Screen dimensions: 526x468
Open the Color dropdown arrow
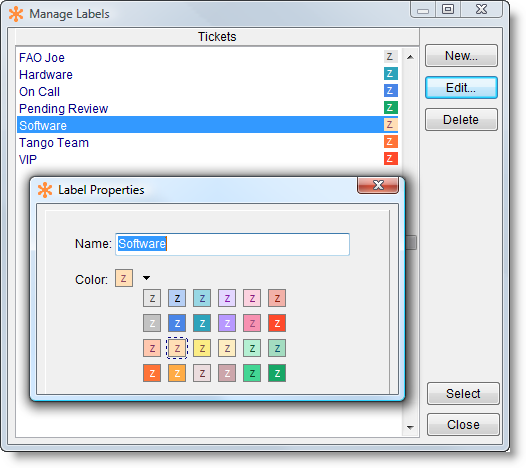pyautogui.click(x=146, y=278)
